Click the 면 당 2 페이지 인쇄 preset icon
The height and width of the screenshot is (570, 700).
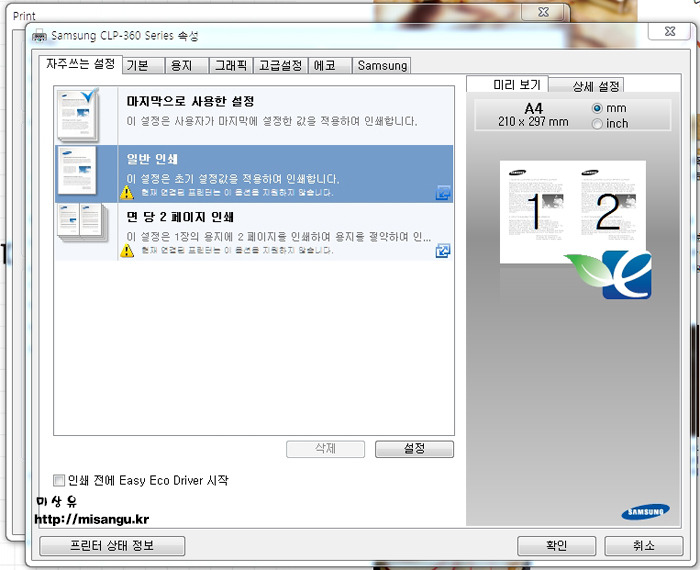coord(83,222)
